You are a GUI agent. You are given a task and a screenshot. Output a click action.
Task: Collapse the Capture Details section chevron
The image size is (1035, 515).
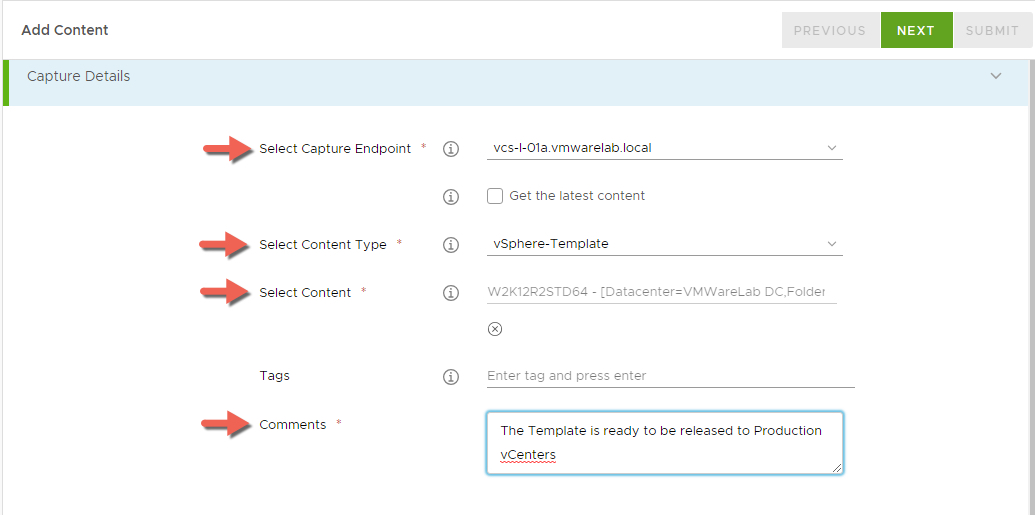pyautogui.click(x=996, y=76)
